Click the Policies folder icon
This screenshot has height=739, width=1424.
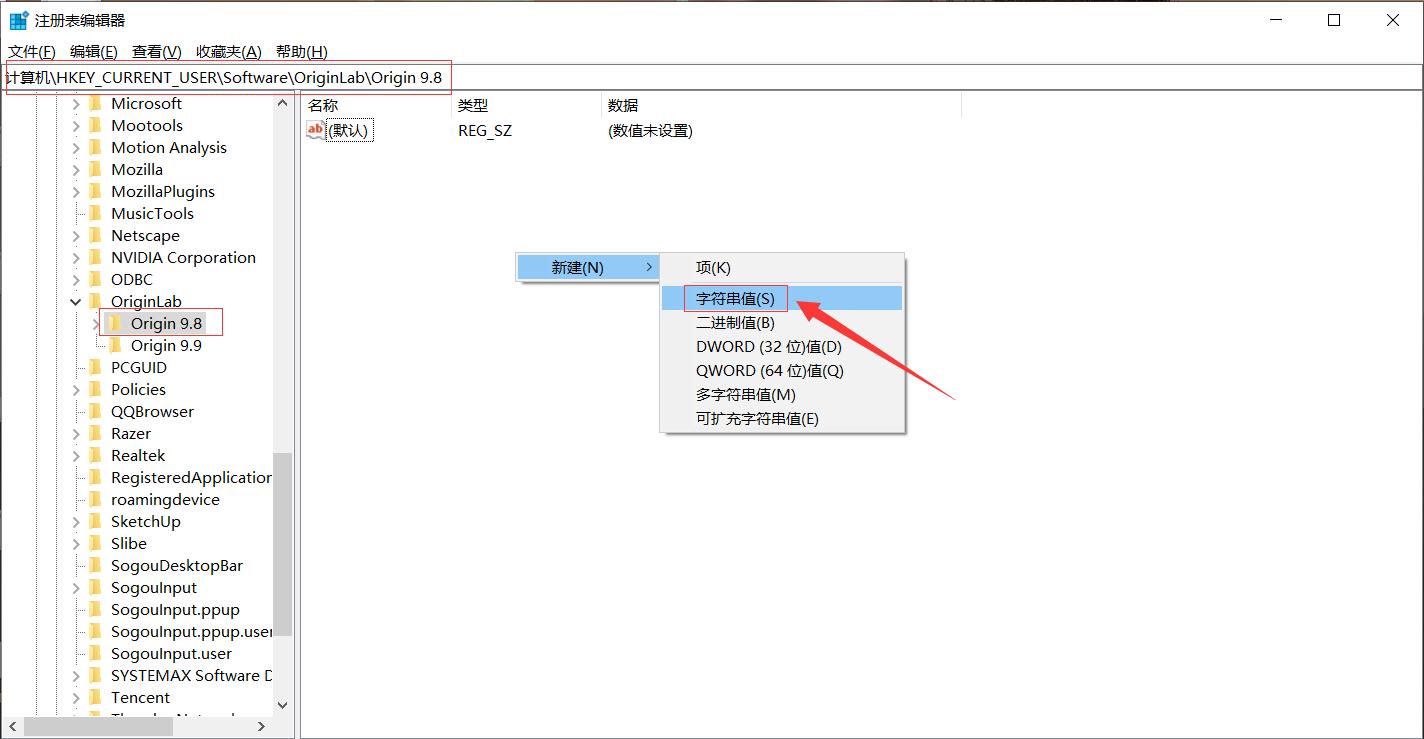coord(96,390)
